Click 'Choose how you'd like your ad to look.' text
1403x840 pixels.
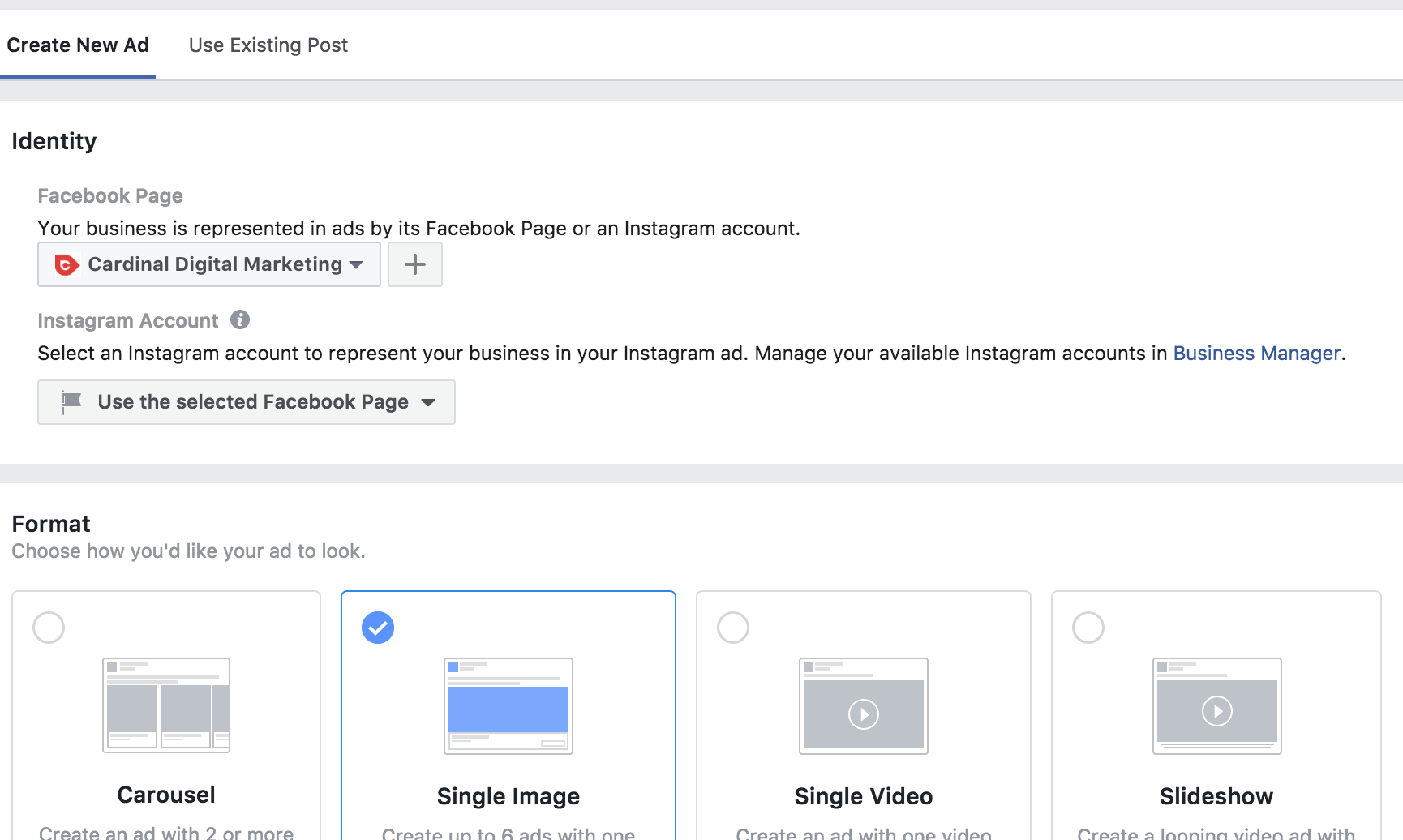coord(188,551)
